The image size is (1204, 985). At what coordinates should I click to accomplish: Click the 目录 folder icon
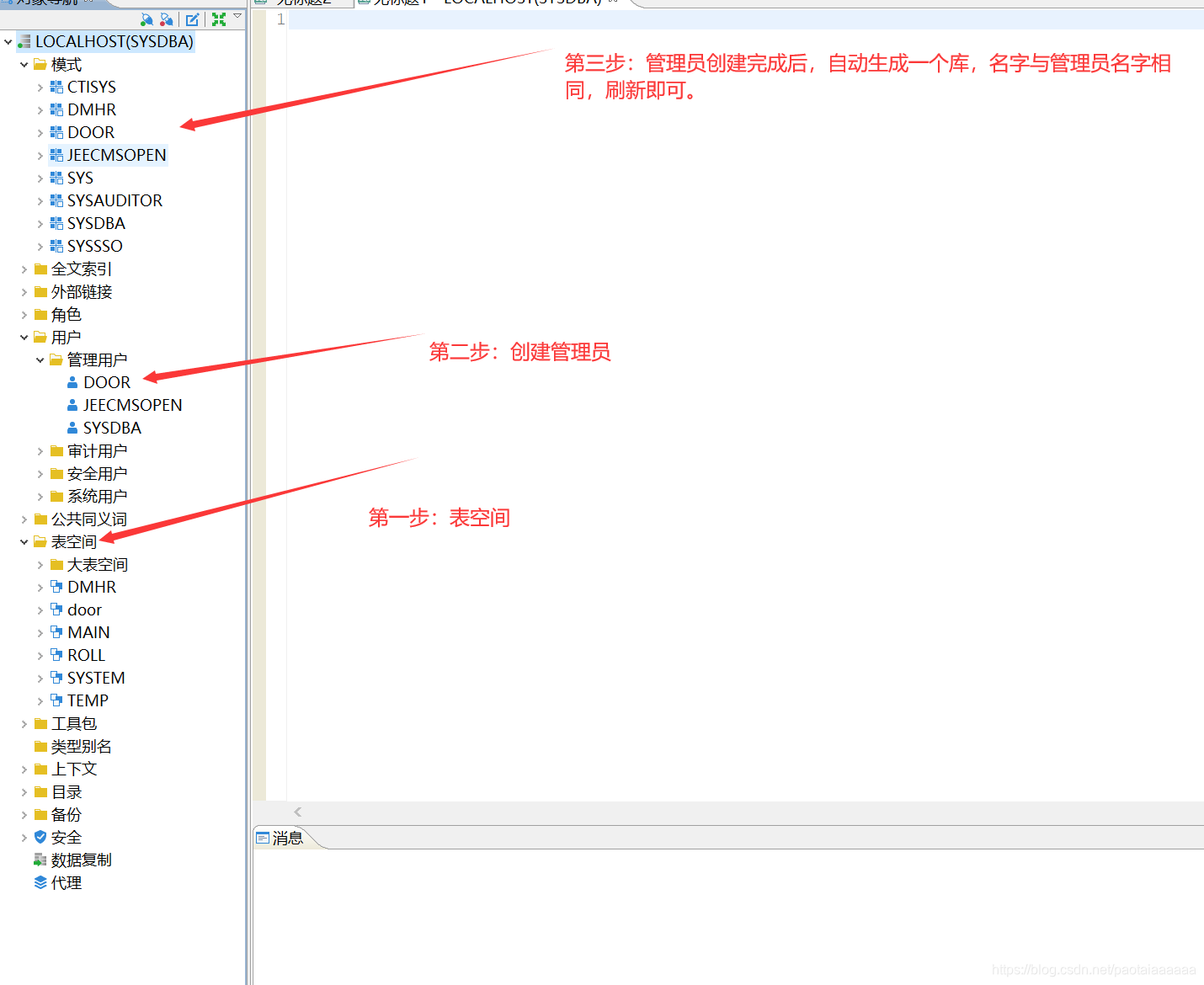pyautogui.click(x=40, y=791)
